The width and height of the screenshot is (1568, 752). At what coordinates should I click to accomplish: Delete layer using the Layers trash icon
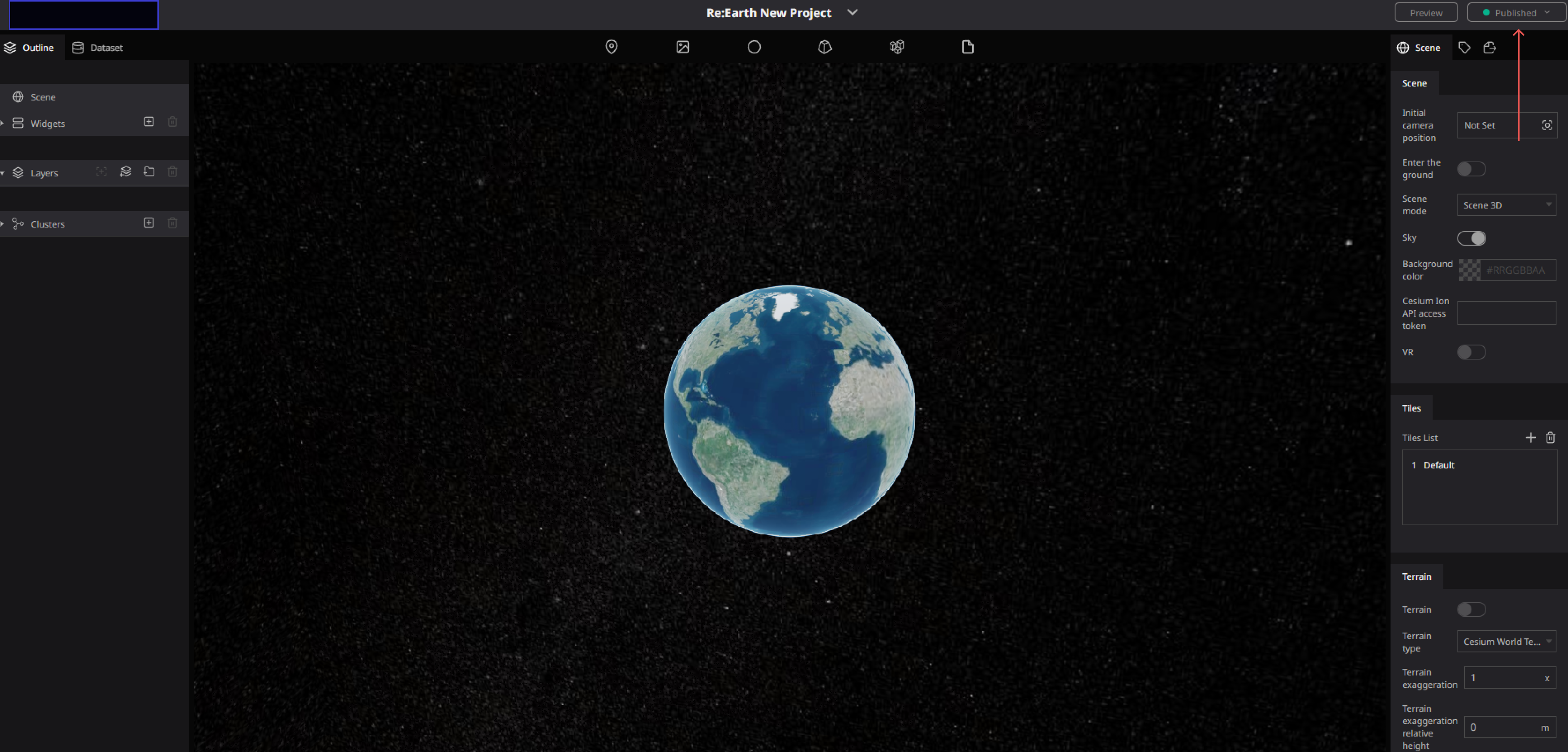pos(172,172)
